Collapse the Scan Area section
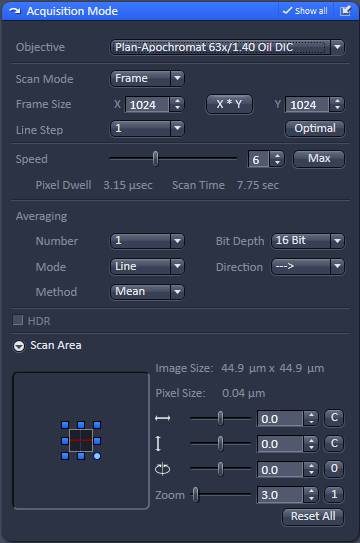360x543 pixels. tap(19, 346)
